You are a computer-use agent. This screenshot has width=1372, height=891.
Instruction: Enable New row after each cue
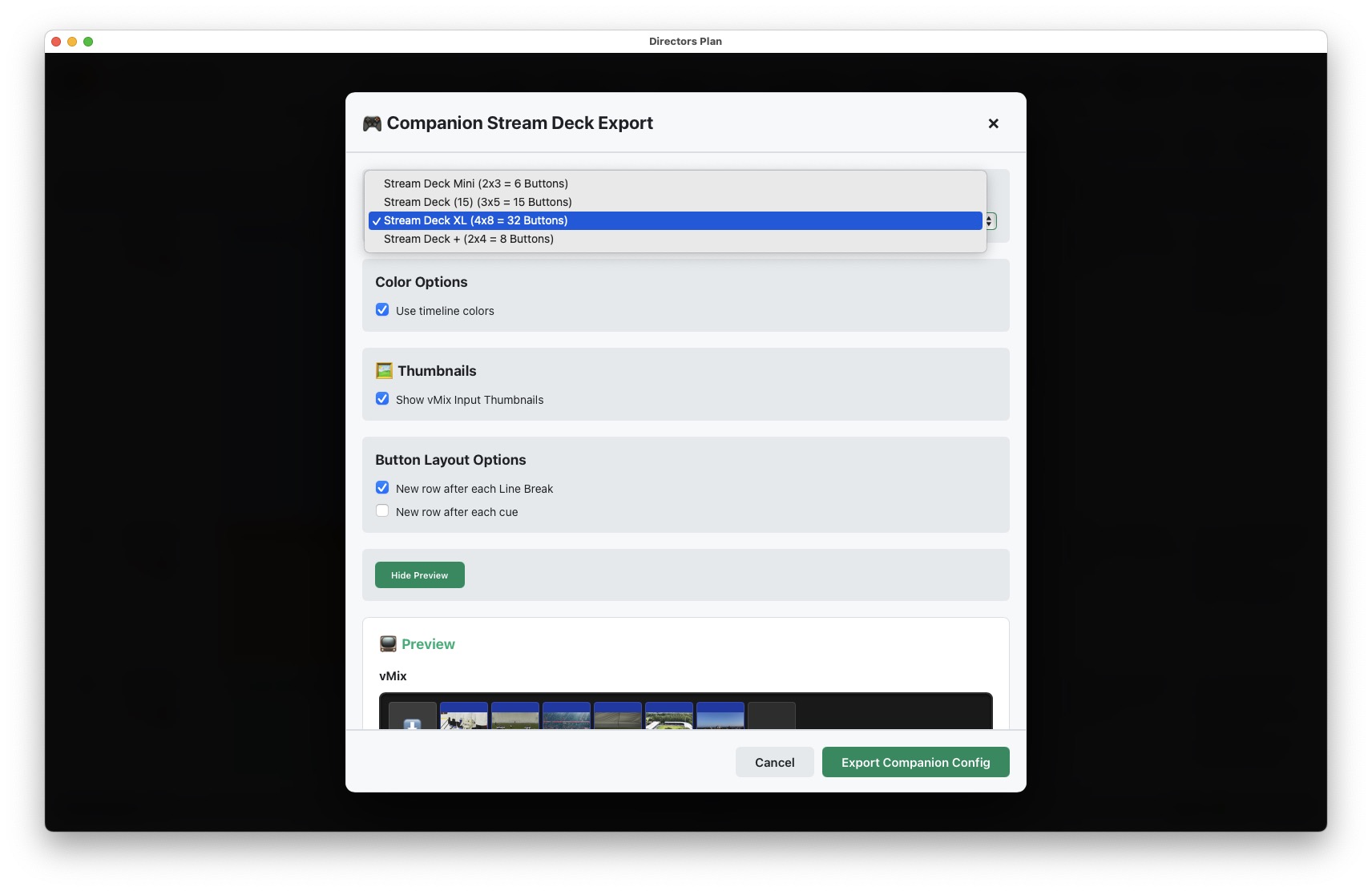click(382, 510)
